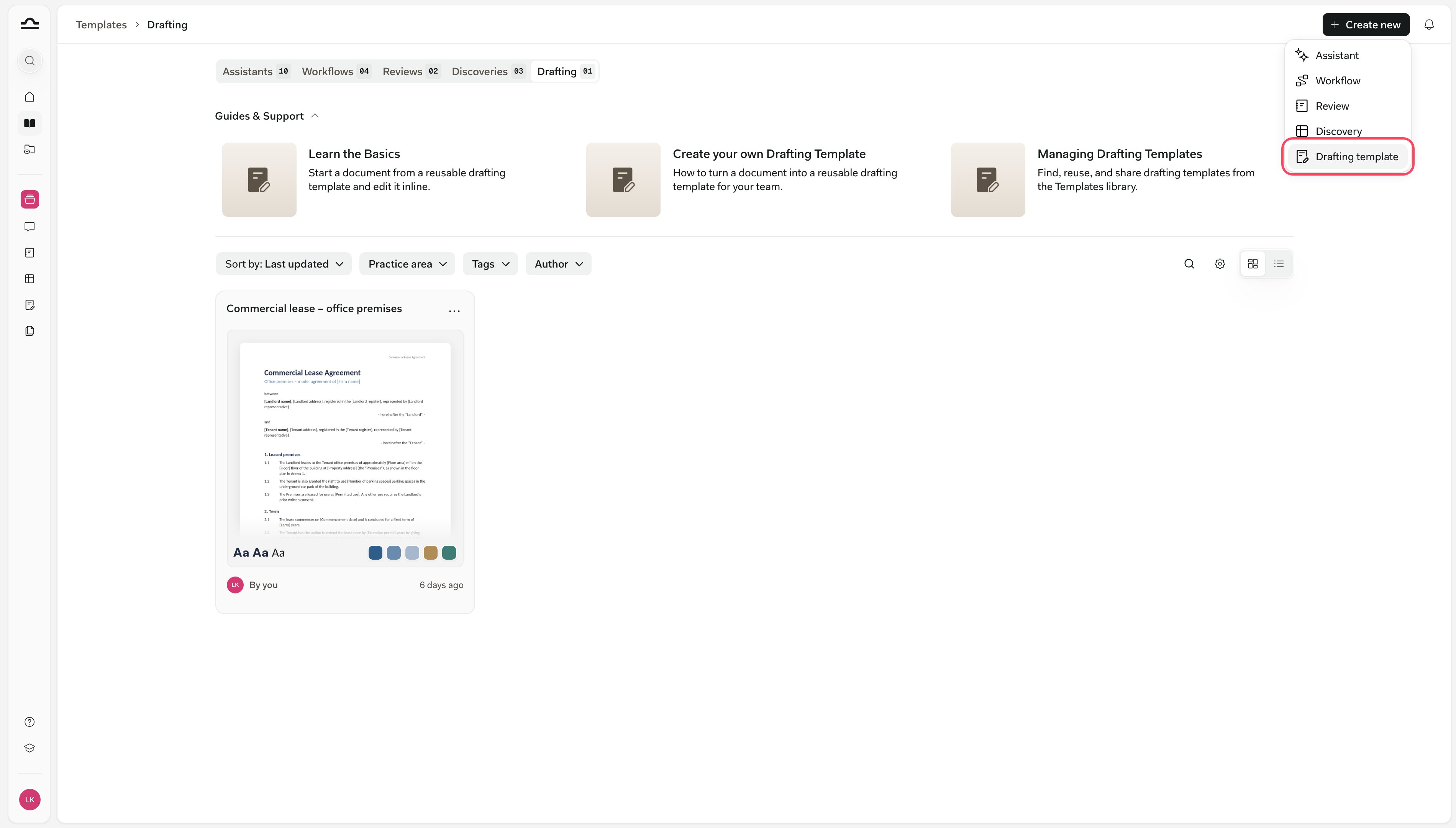1456x828 pixels.
Task: Collapse the Guides & Support section
Action: [267, 116]
